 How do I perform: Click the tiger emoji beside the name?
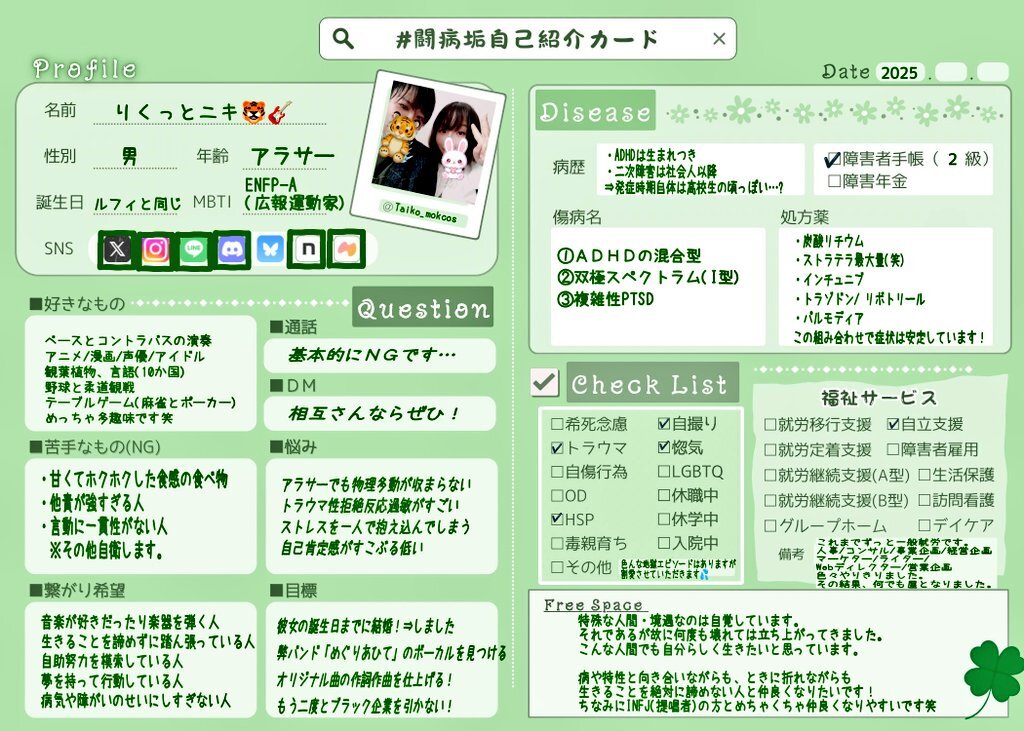pyautogui.click(x=253, y=112)
